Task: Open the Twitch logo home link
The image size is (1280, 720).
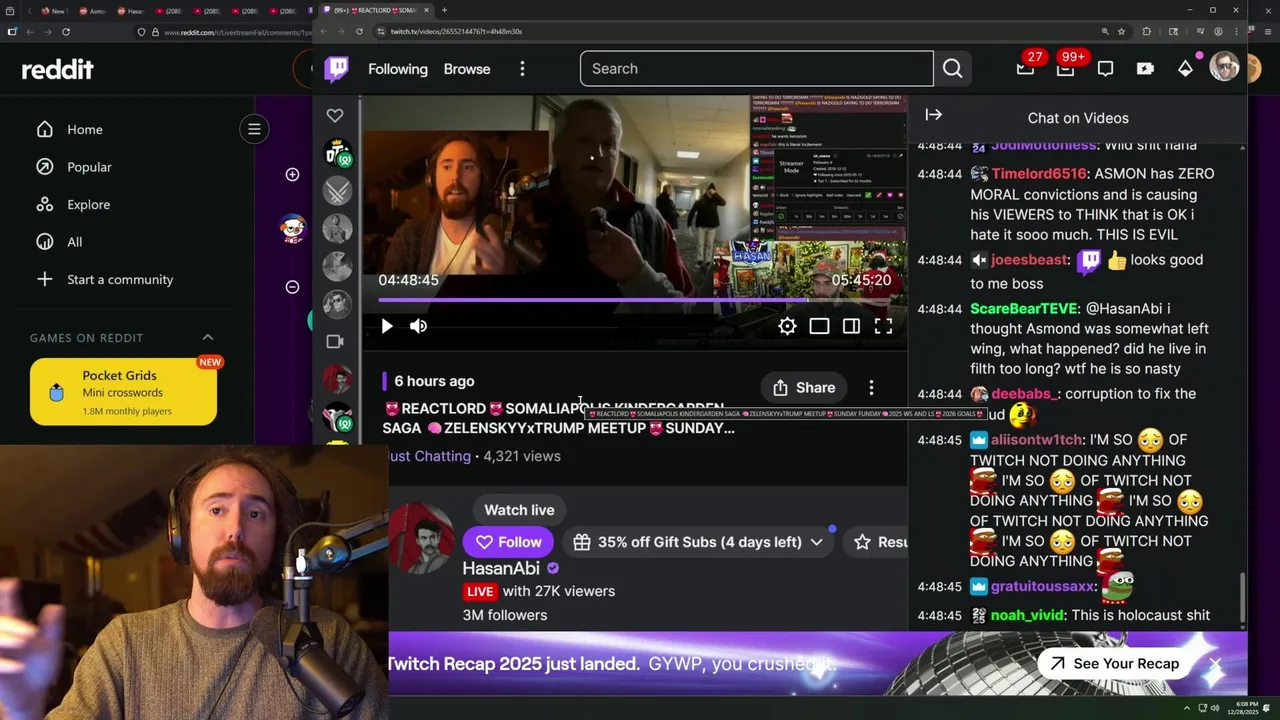Action: click(337, 68)
